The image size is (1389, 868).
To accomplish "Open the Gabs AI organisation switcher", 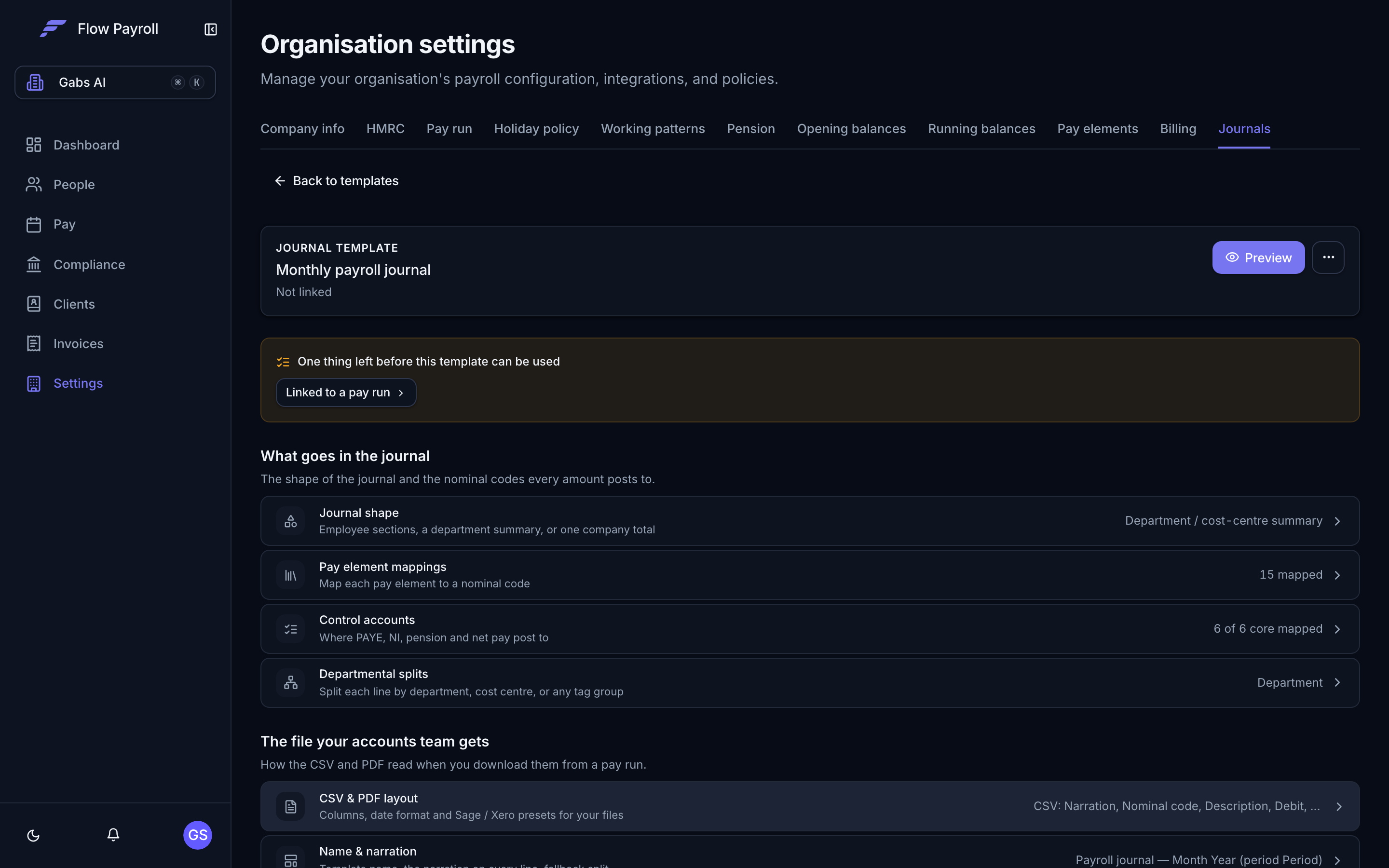I will tap(115, 82).
